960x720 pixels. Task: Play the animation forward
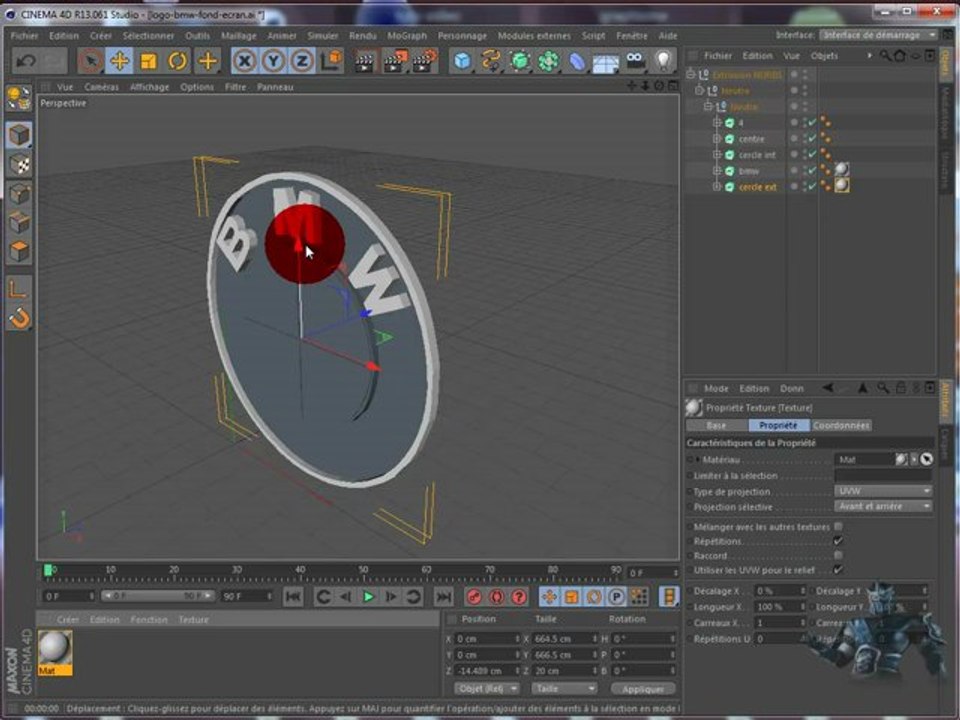click(369, 596)
